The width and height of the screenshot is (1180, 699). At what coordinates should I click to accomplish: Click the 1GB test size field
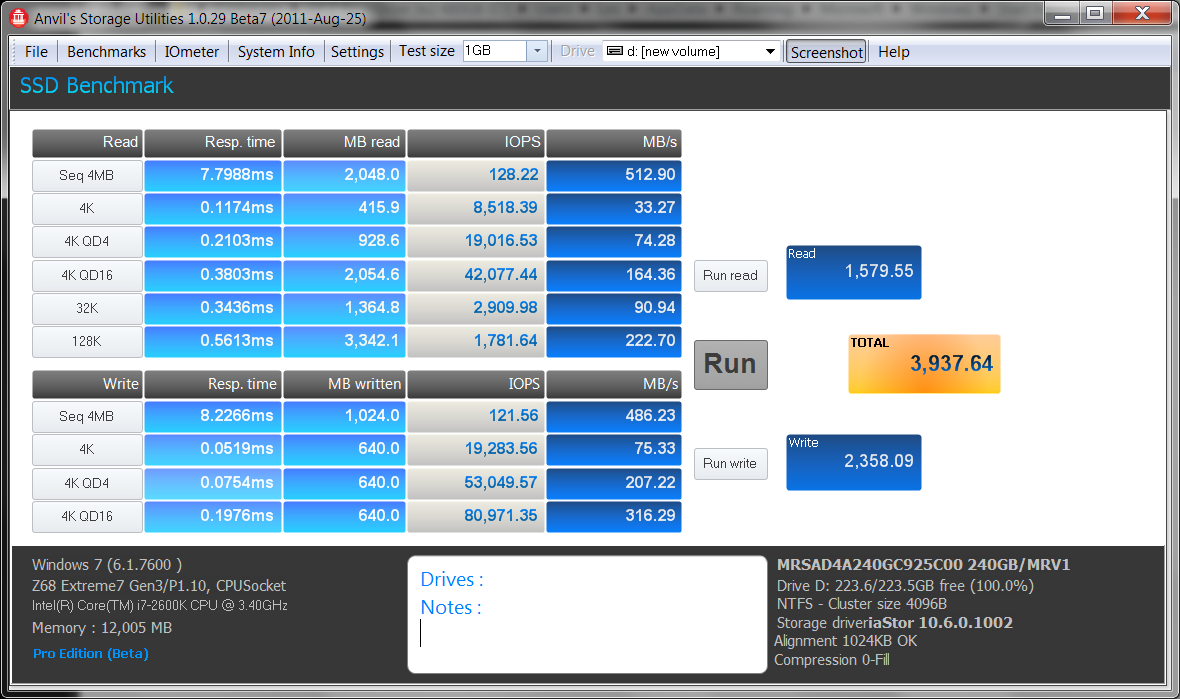click(x=494, y=51)
